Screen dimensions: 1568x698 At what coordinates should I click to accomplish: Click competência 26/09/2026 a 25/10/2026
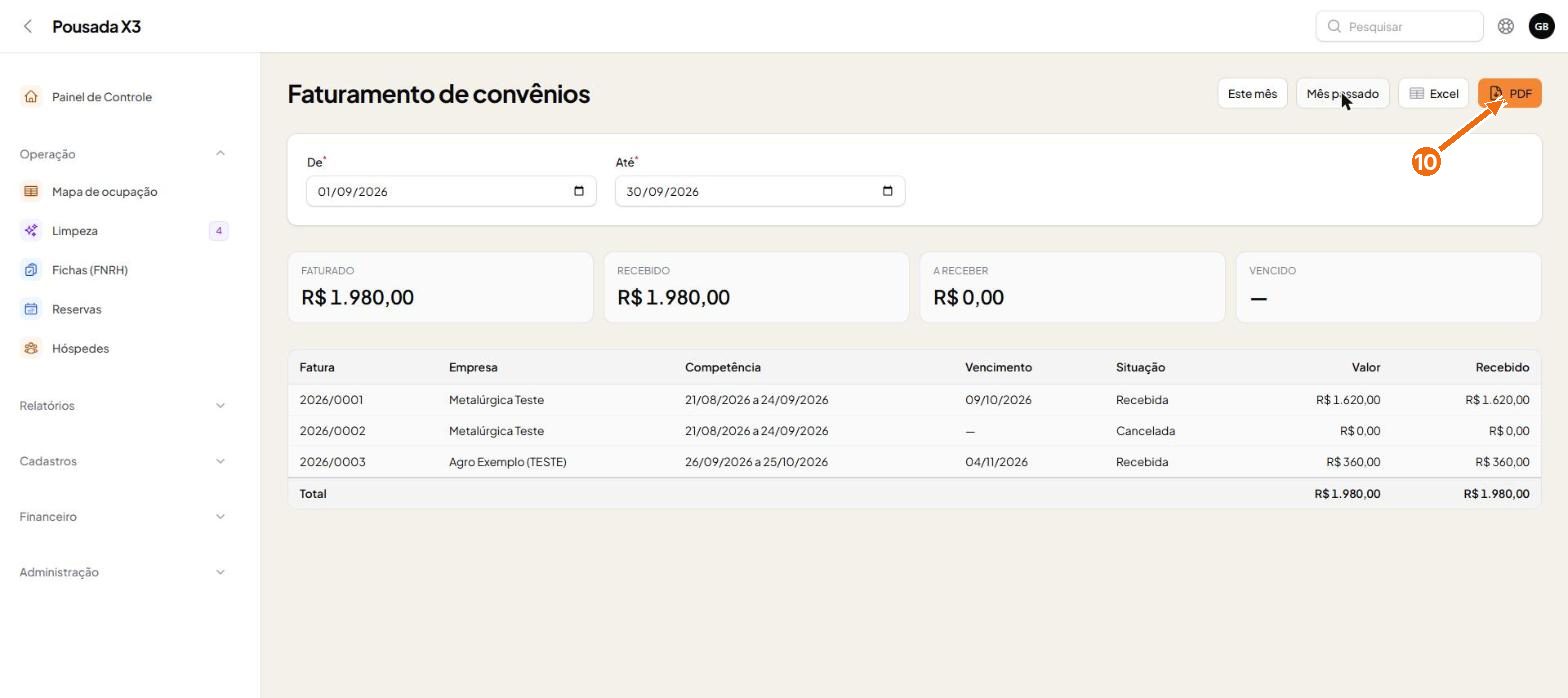point(756,462)
